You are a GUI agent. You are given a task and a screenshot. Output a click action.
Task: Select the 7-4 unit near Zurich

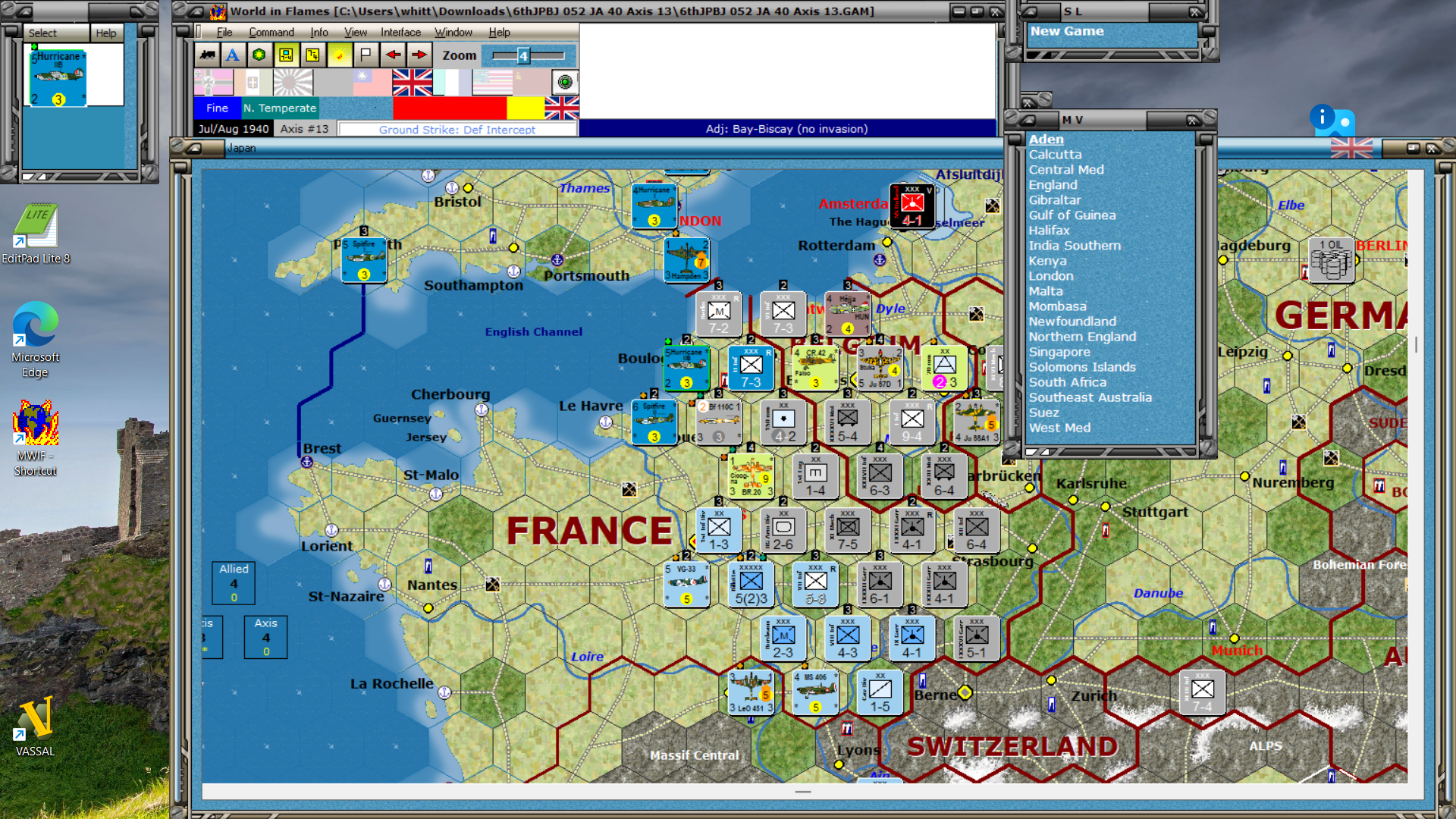coord(1202,692)
